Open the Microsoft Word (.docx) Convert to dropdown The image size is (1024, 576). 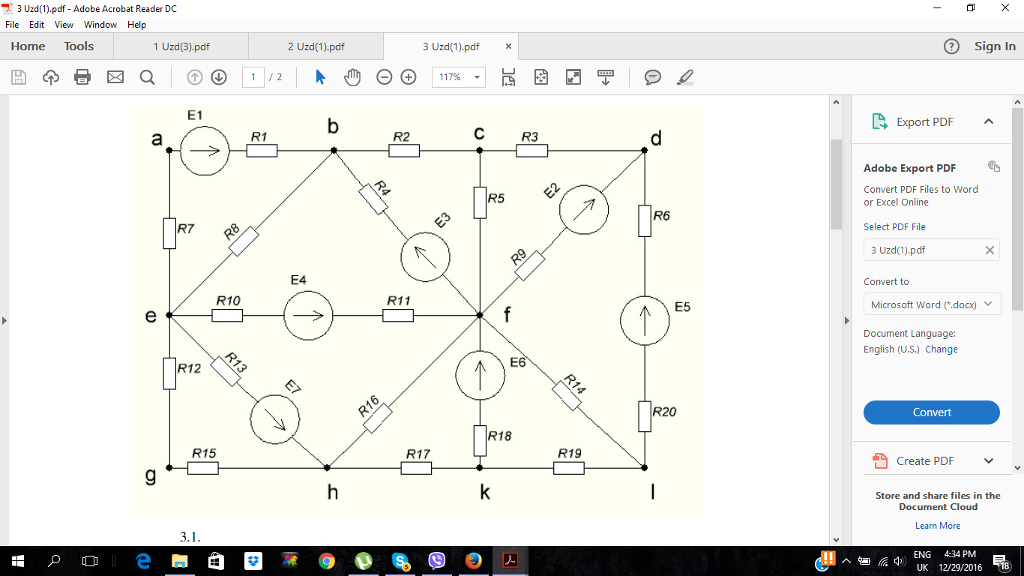tap(931, 303)
